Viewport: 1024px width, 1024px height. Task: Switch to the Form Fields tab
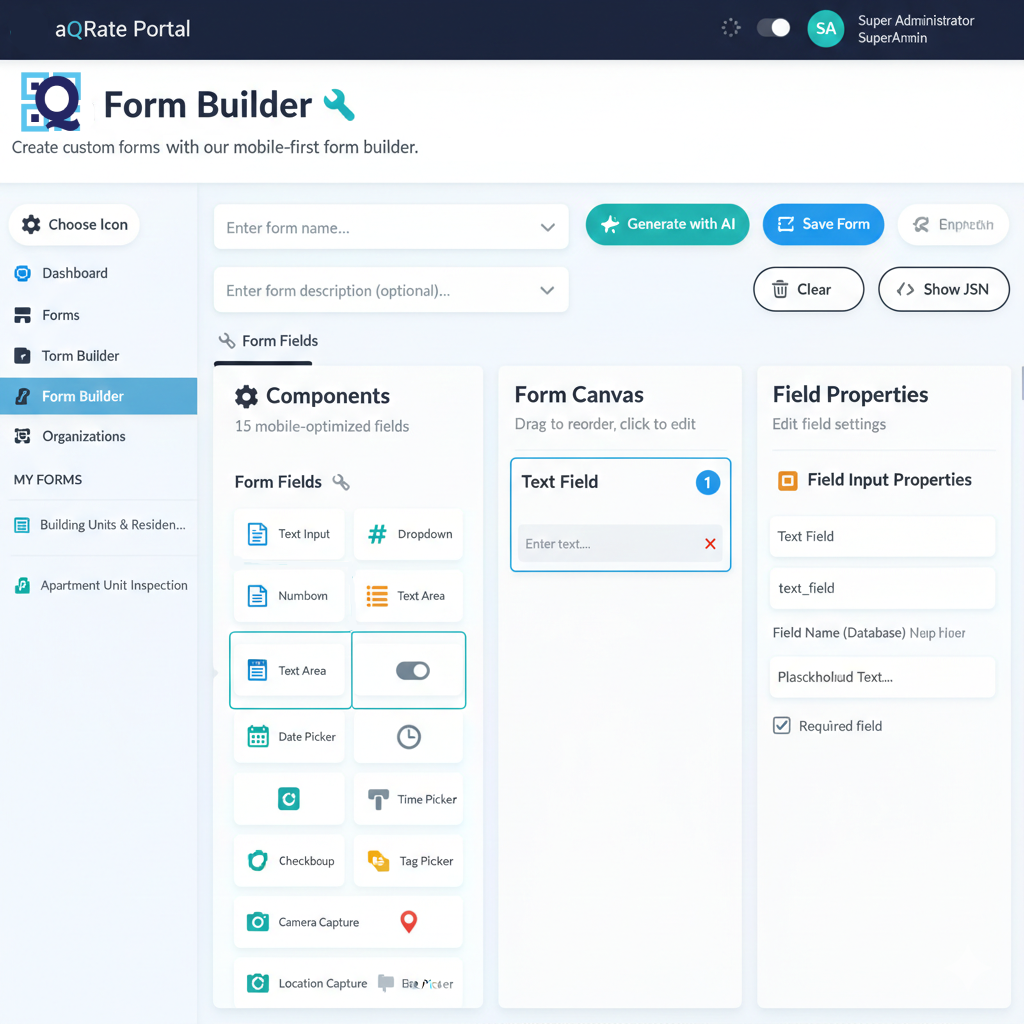tap(268, 341)
